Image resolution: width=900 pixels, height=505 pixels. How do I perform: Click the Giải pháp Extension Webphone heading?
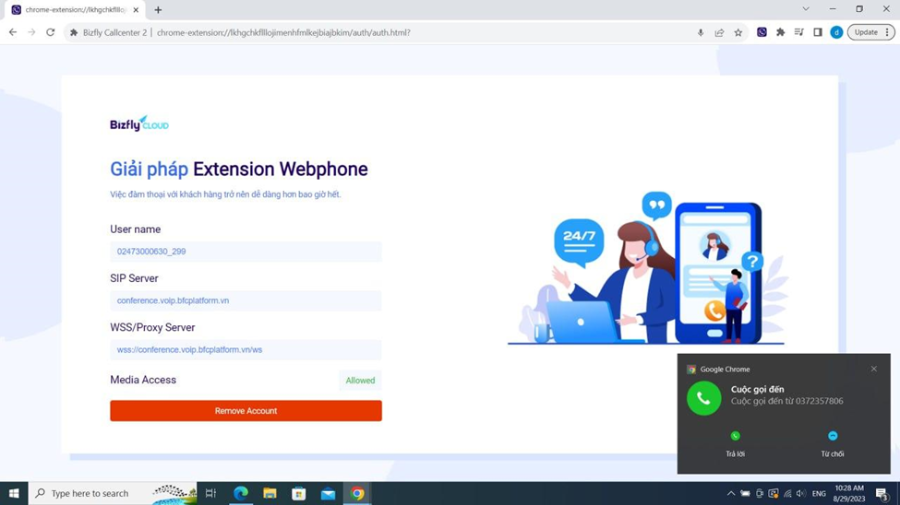(239, 169)
